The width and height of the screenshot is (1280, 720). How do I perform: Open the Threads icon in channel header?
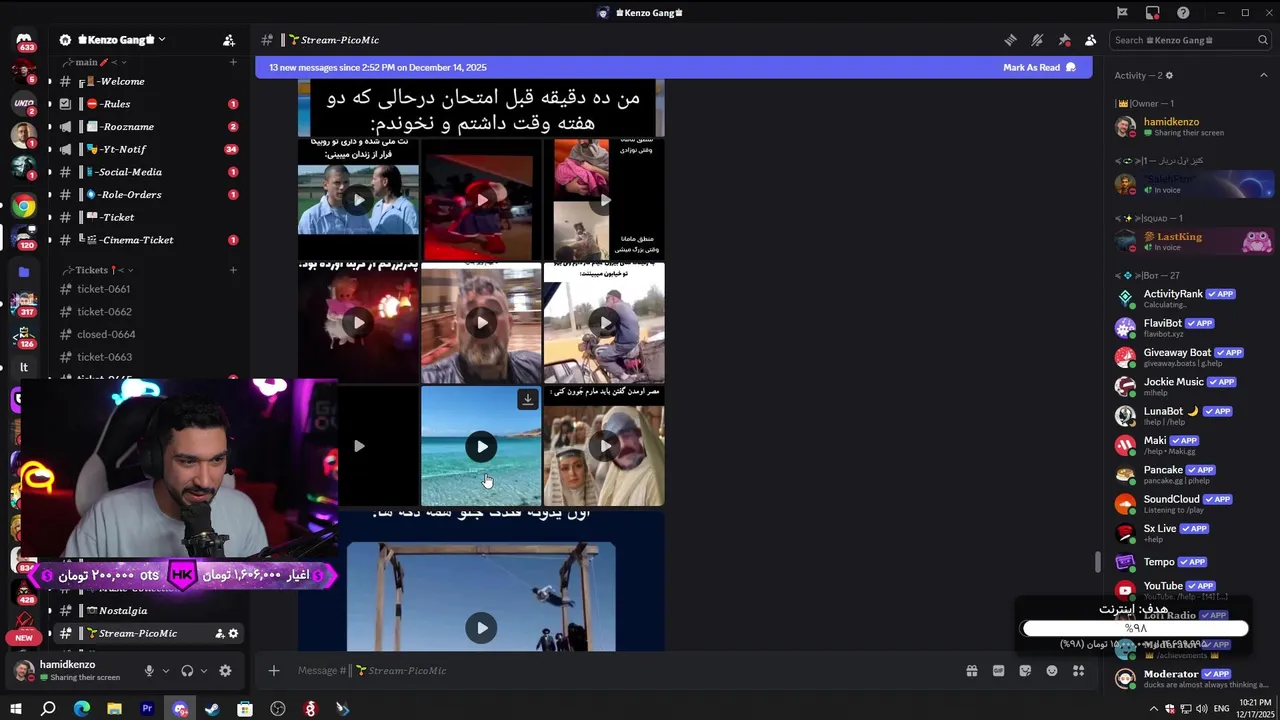tap(1010, 40)
